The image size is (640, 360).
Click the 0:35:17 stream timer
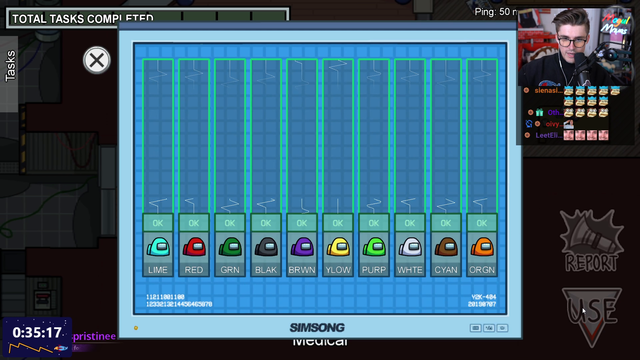(37, 333)
